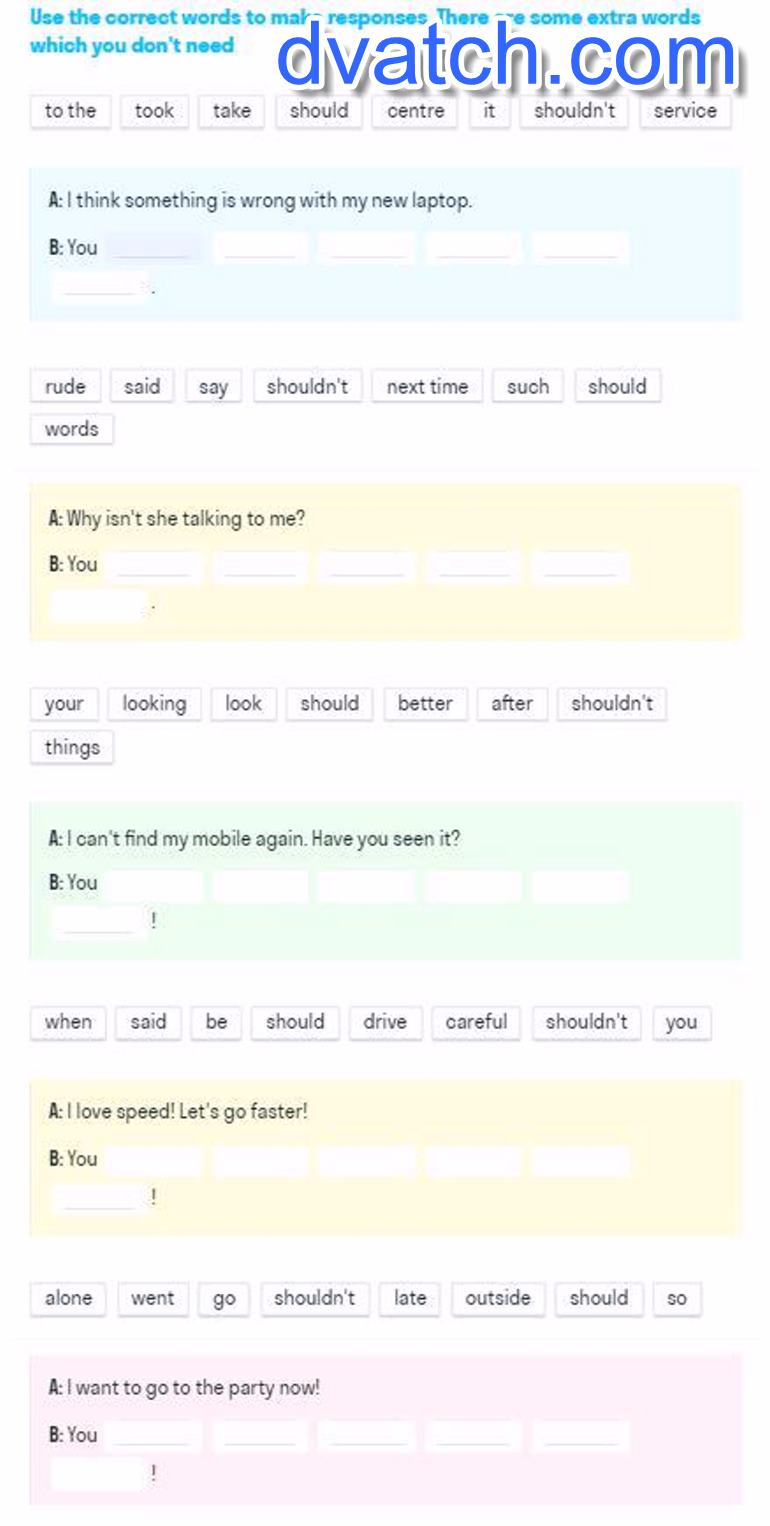Pick the 'careful' word tile
The image size is (770, 1526).
click(x=476, y=1022)
